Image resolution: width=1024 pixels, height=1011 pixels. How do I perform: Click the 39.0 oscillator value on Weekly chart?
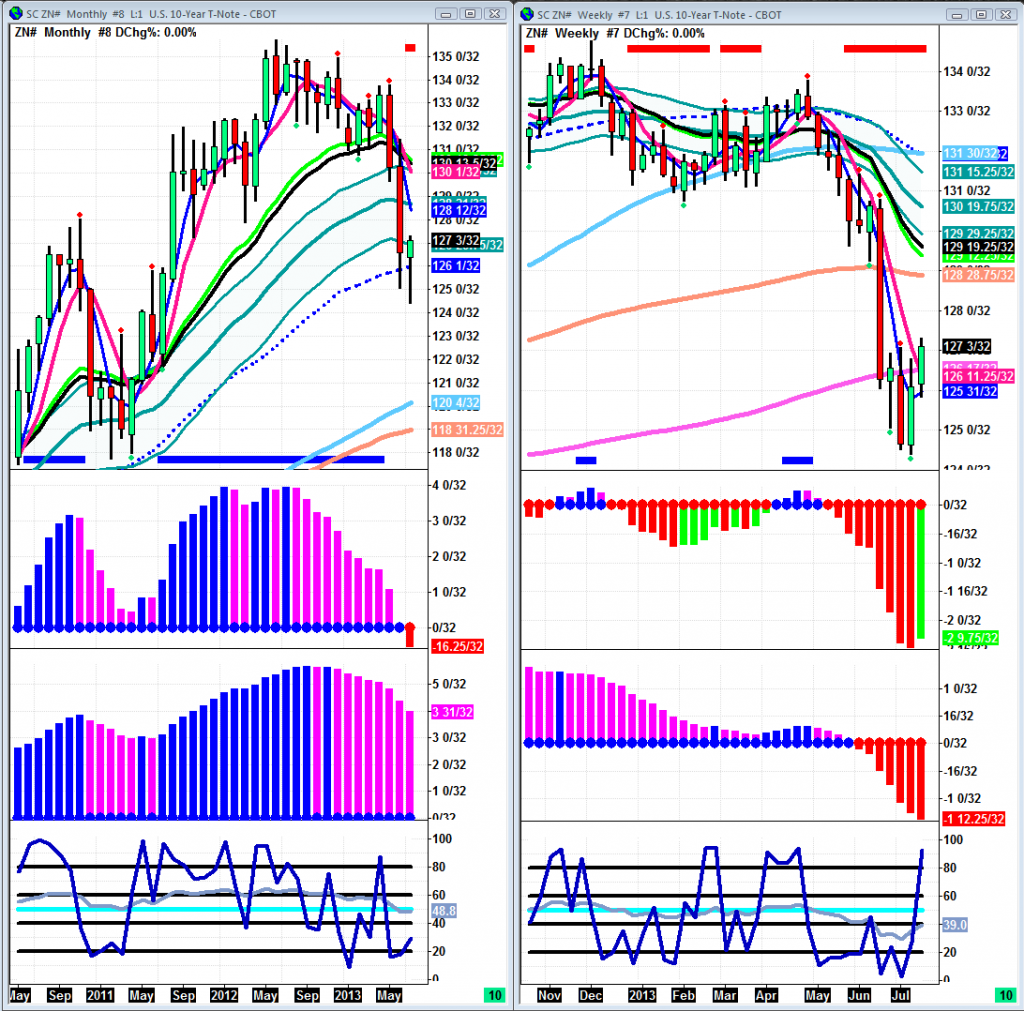(x=954, y=926)
